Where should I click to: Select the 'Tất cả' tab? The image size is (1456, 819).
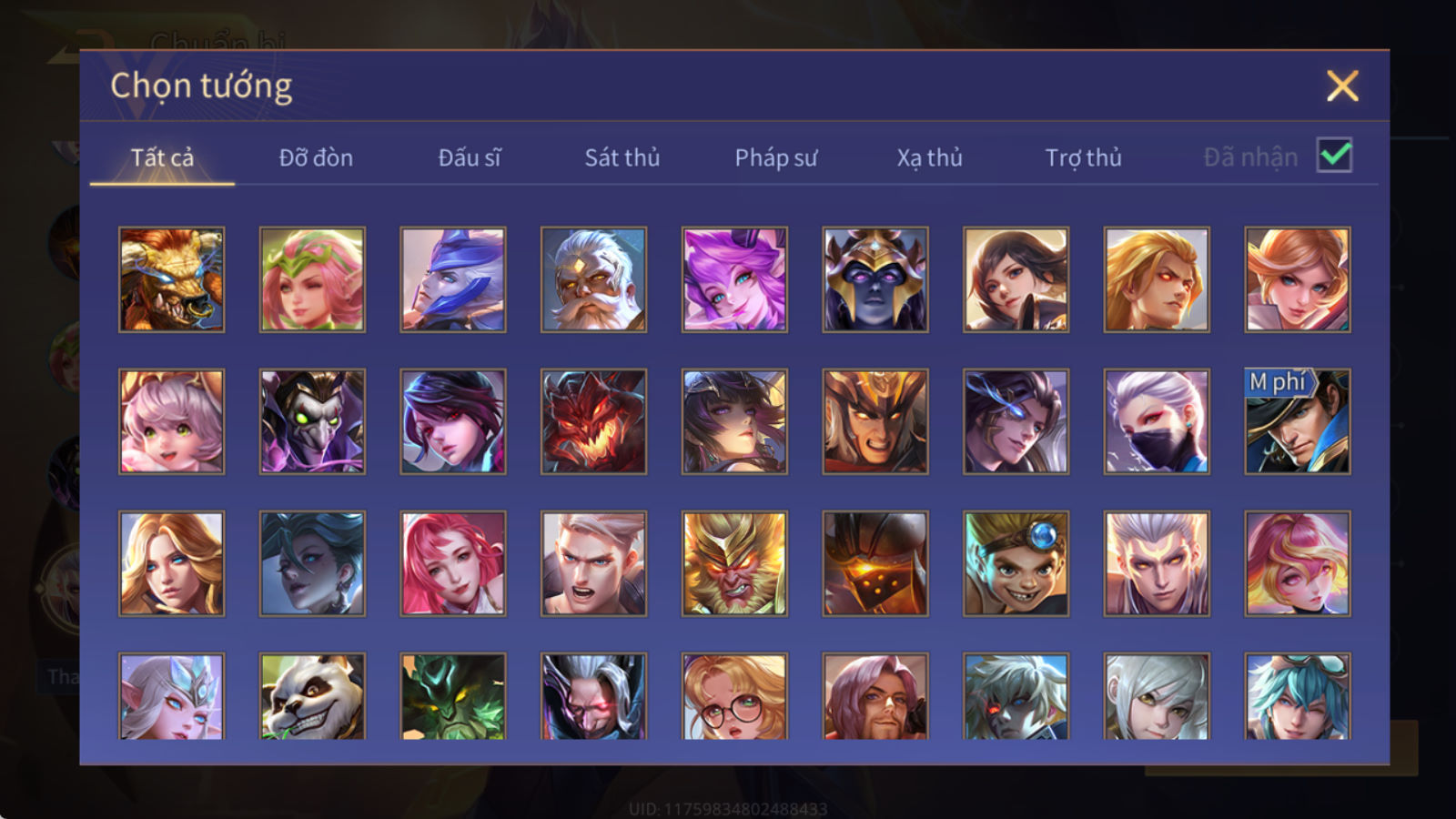(x=162, y=157)
